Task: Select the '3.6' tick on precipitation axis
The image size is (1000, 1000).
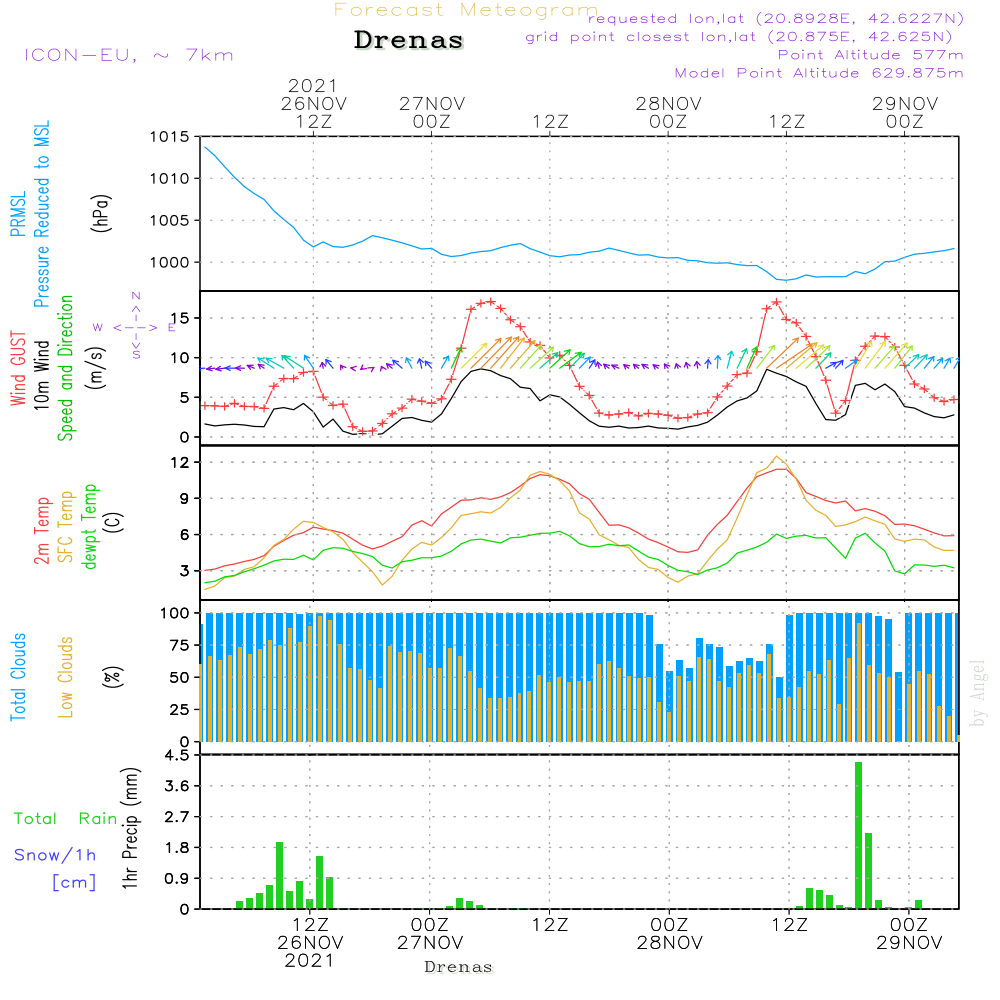Action: [177, 786]
